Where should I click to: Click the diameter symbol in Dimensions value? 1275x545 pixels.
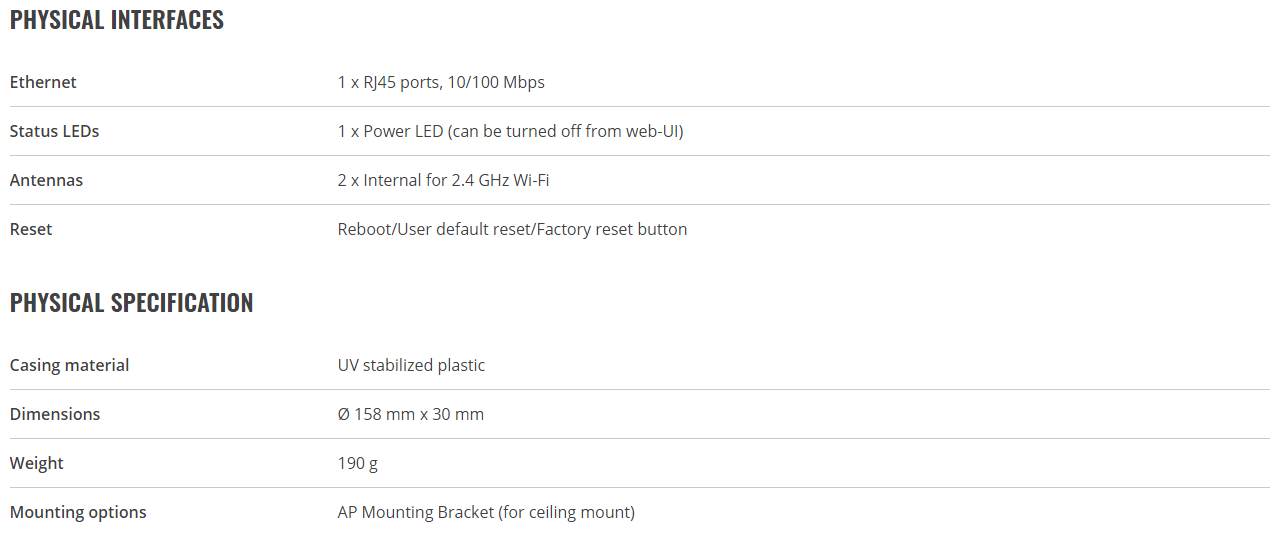344,414
